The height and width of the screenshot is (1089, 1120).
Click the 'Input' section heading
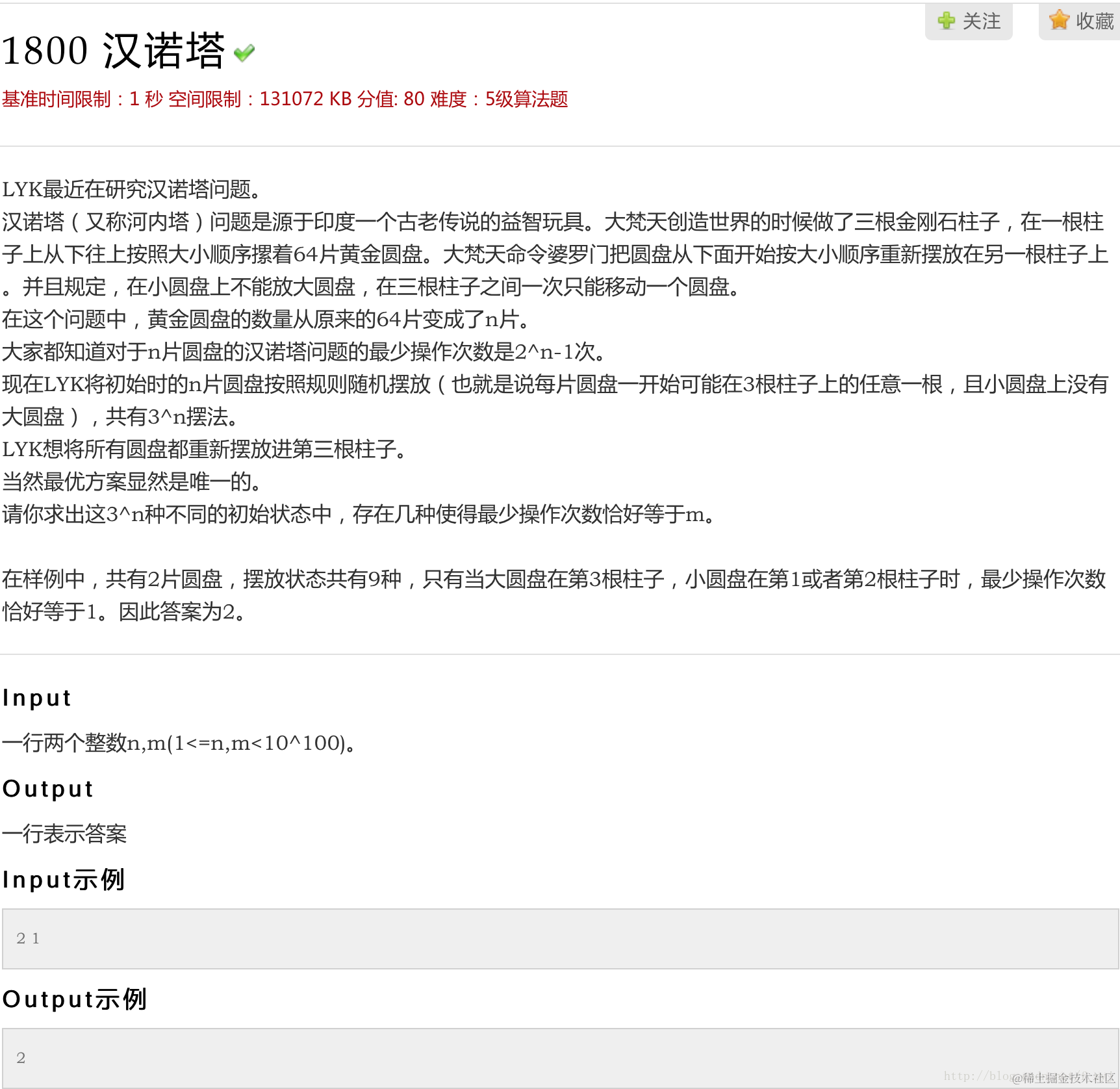pos(37,698)
